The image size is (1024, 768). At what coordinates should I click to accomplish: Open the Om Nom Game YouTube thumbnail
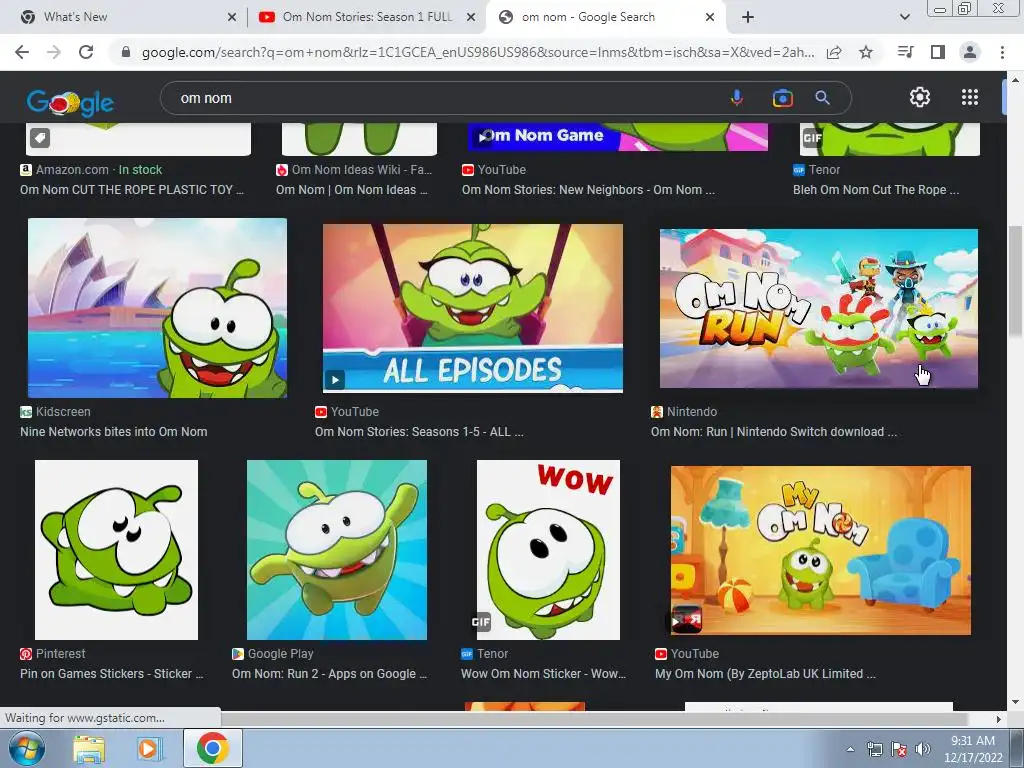(x=617, y=136)
